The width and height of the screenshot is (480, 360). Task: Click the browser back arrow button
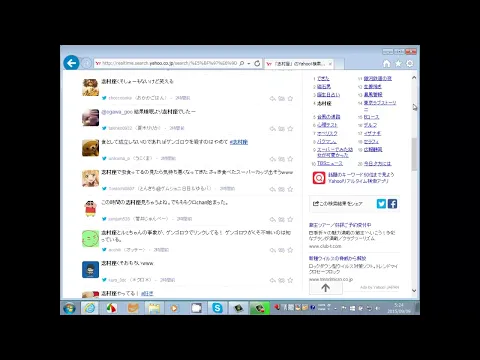point(71,63)
